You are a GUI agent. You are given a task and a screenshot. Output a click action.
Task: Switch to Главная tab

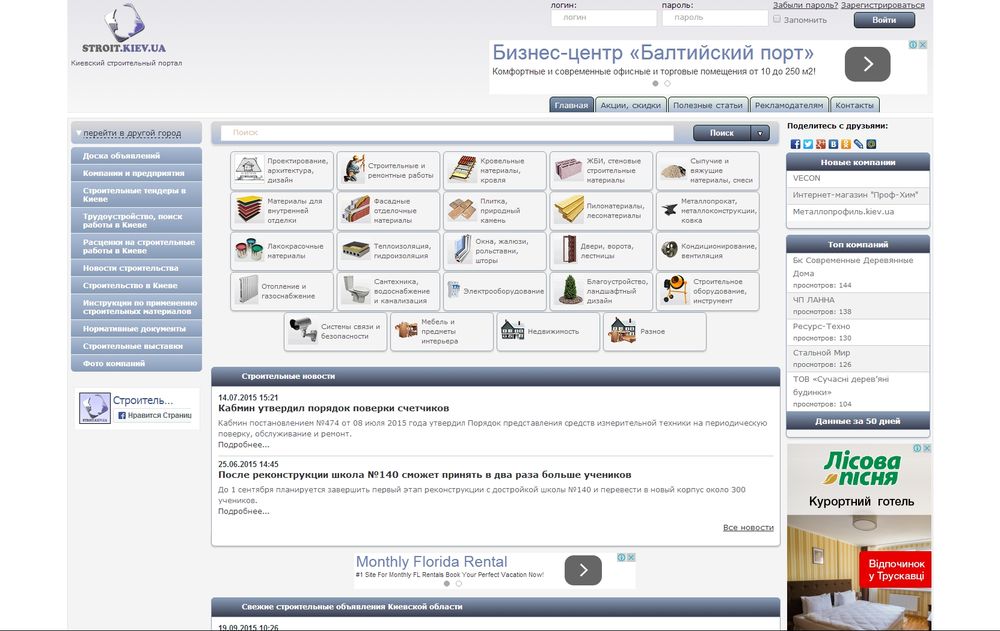pyautogui.click(x=571, y=105)
